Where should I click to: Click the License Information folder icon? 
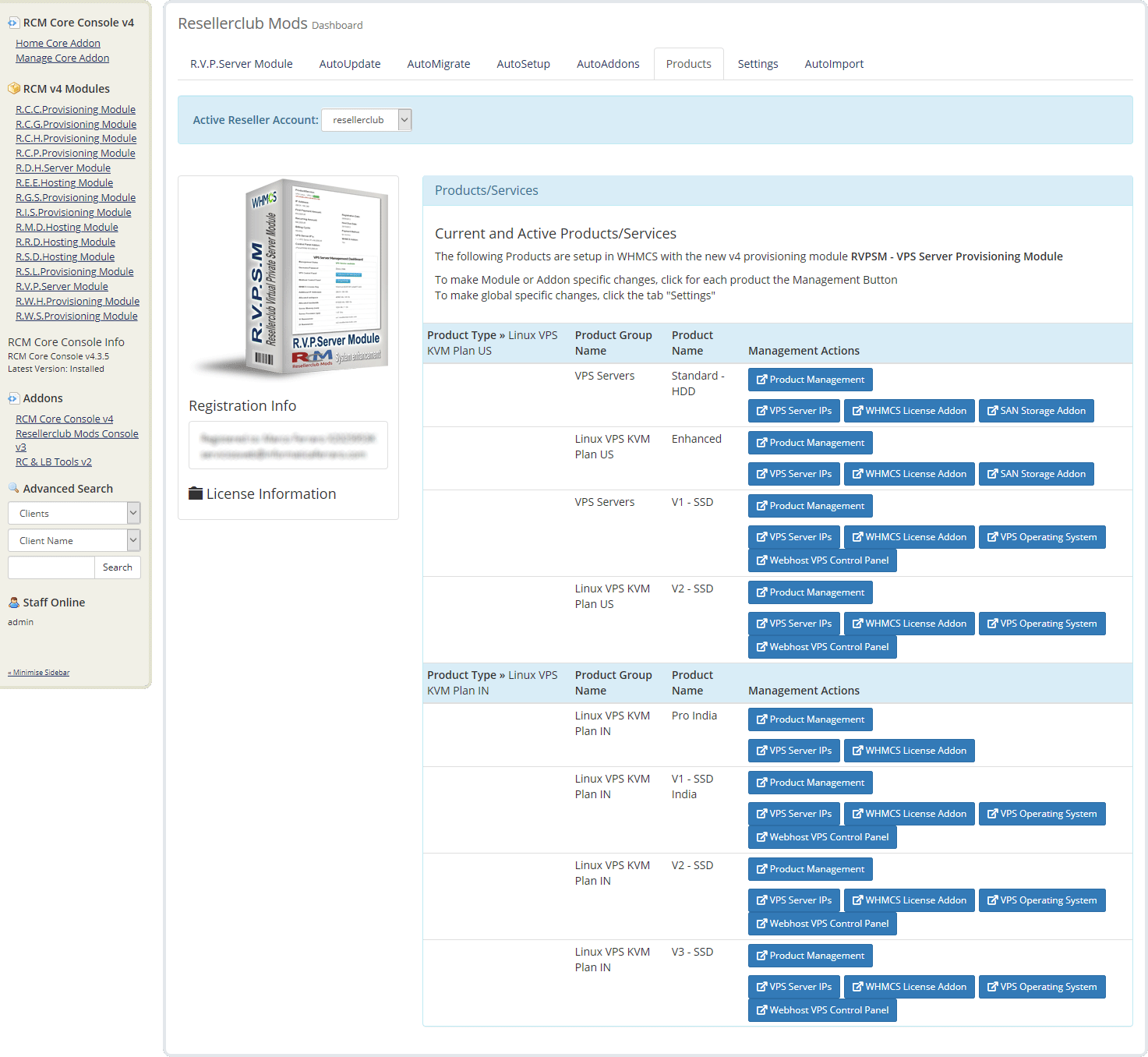tap(196, 493)
